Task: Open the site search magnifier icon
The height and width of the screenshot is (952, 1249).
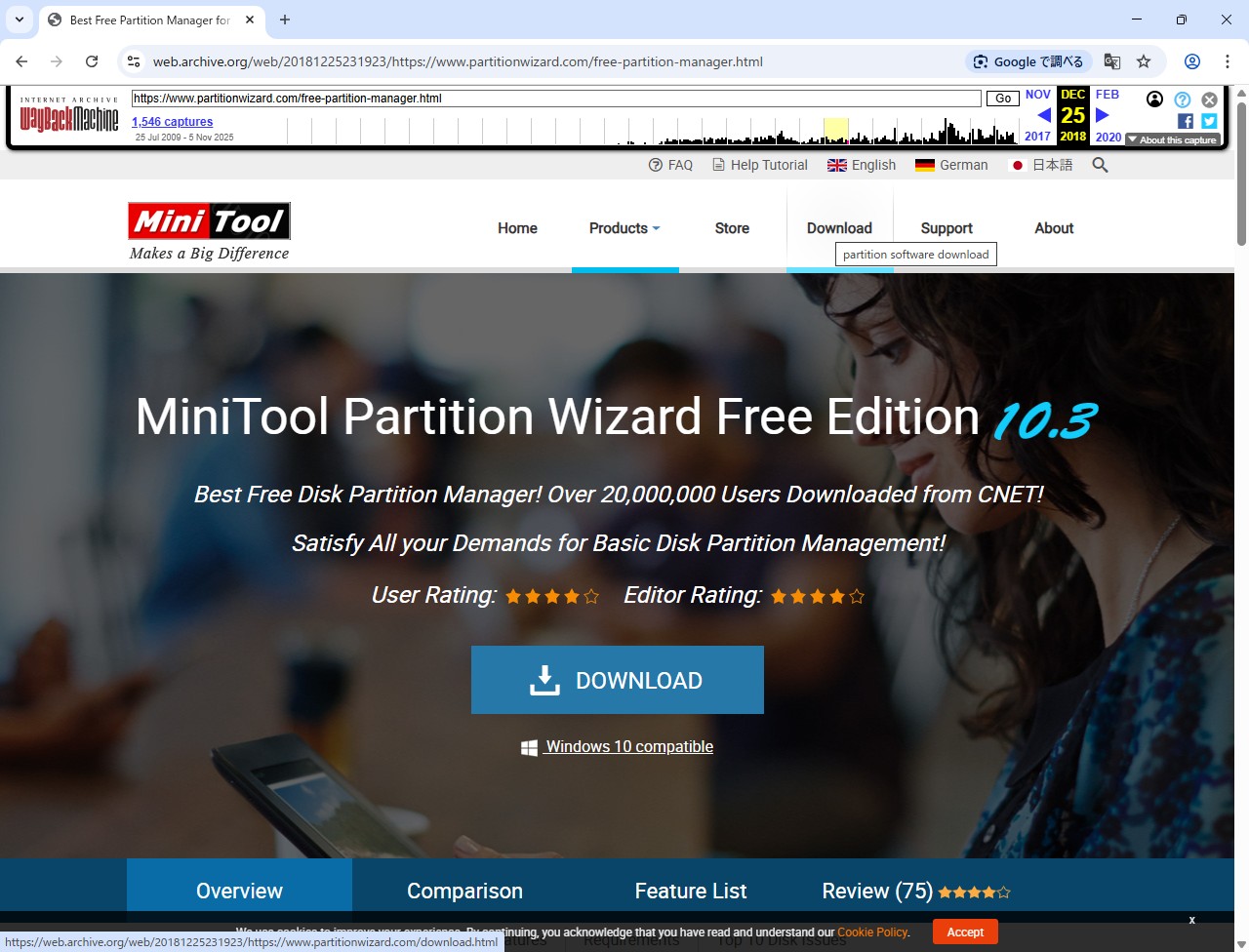Action: (x=1100, y=165)
